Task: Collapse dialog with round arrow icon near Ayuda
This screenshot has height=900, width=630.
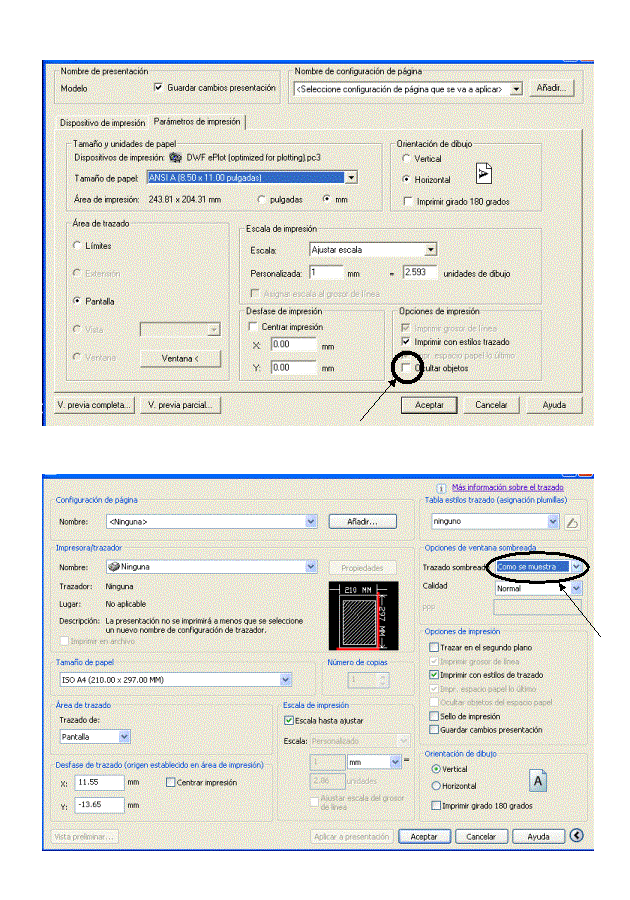Action: tap(577, 835)
